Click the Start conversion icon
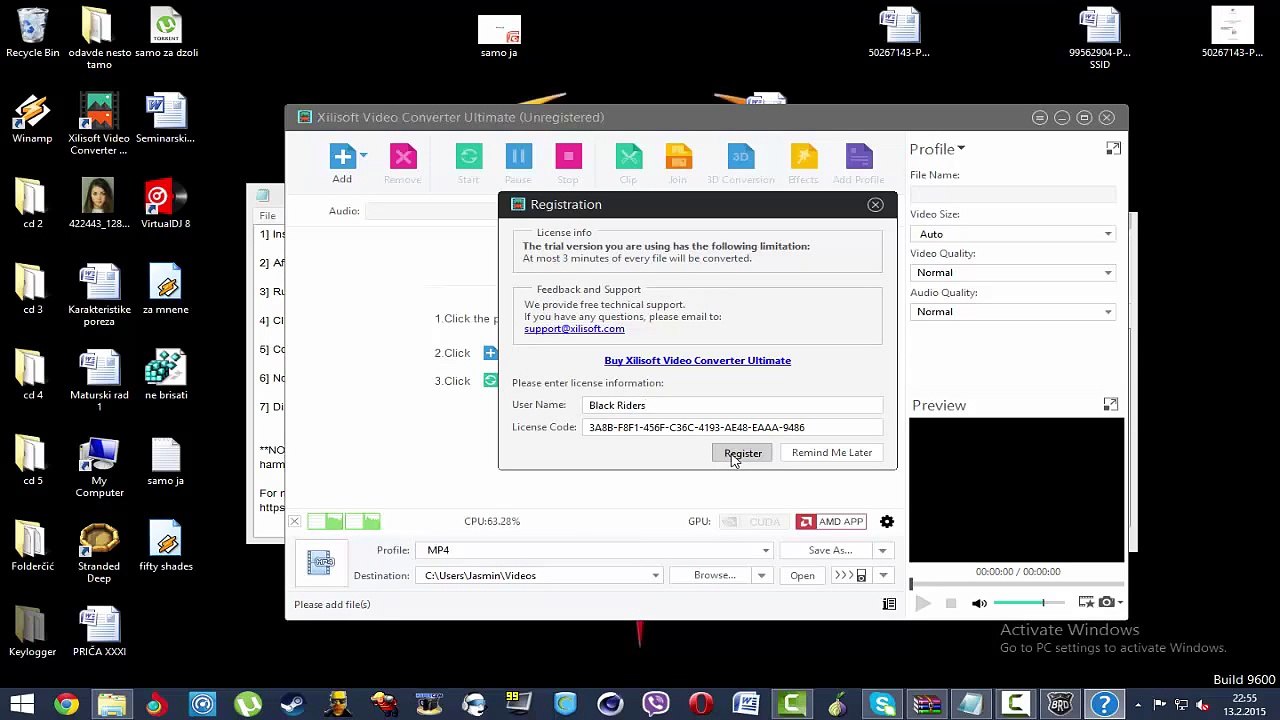The image size is (1280, 720). coord(468,156)
